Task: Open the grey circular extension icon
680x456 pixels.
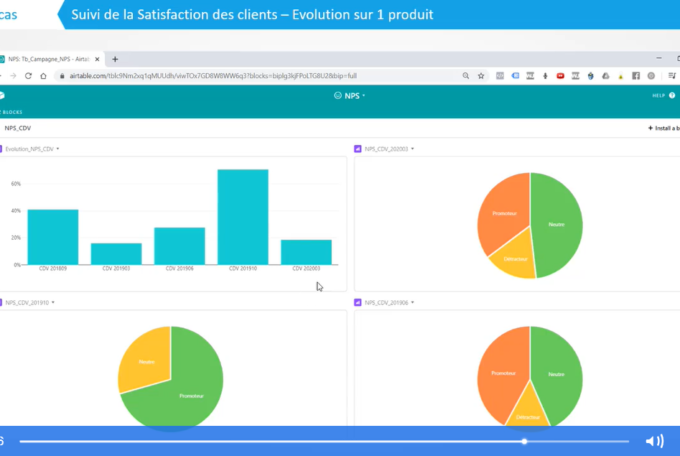Action: coord(651,76)
